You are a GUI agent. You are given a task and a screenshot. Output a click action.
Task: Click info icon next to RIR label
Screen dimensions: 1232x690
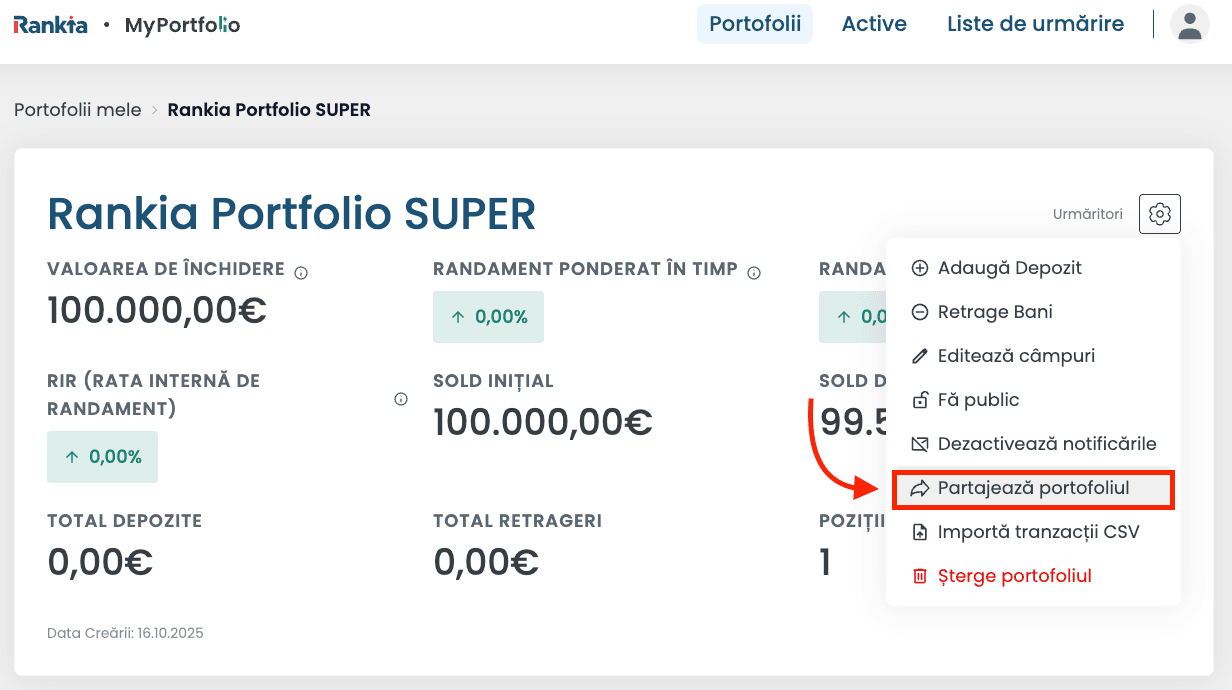401,399
